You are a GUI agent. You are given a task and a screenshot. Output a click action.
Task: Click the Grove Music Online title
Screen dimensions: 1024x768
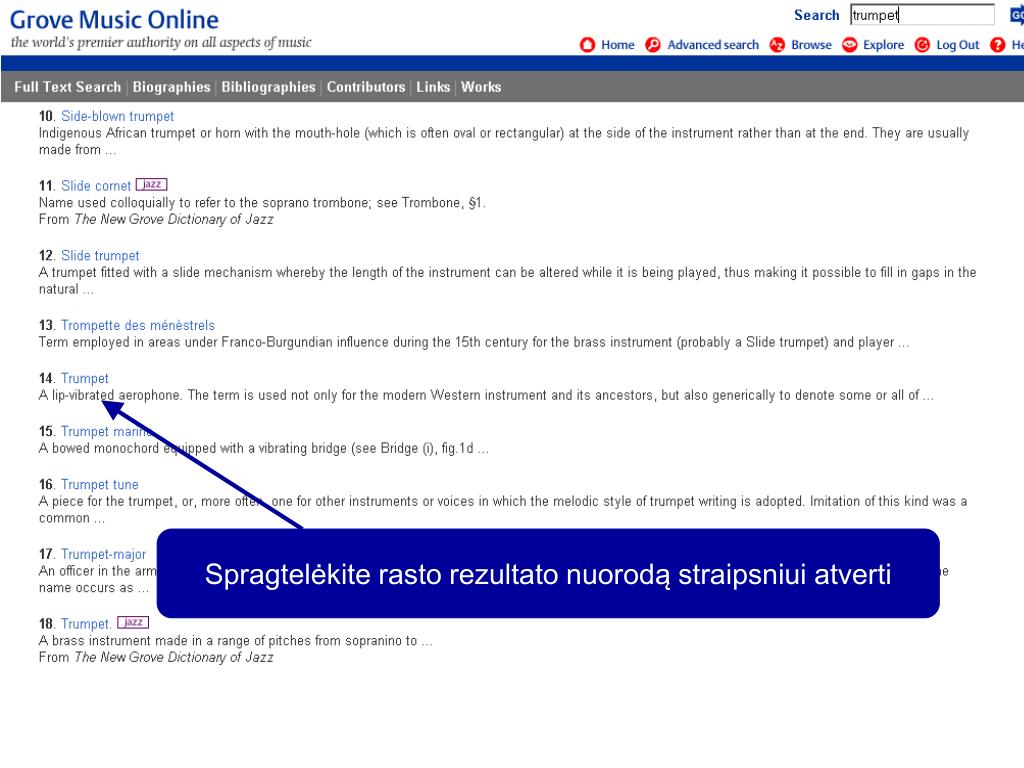(x=114, y=20)
